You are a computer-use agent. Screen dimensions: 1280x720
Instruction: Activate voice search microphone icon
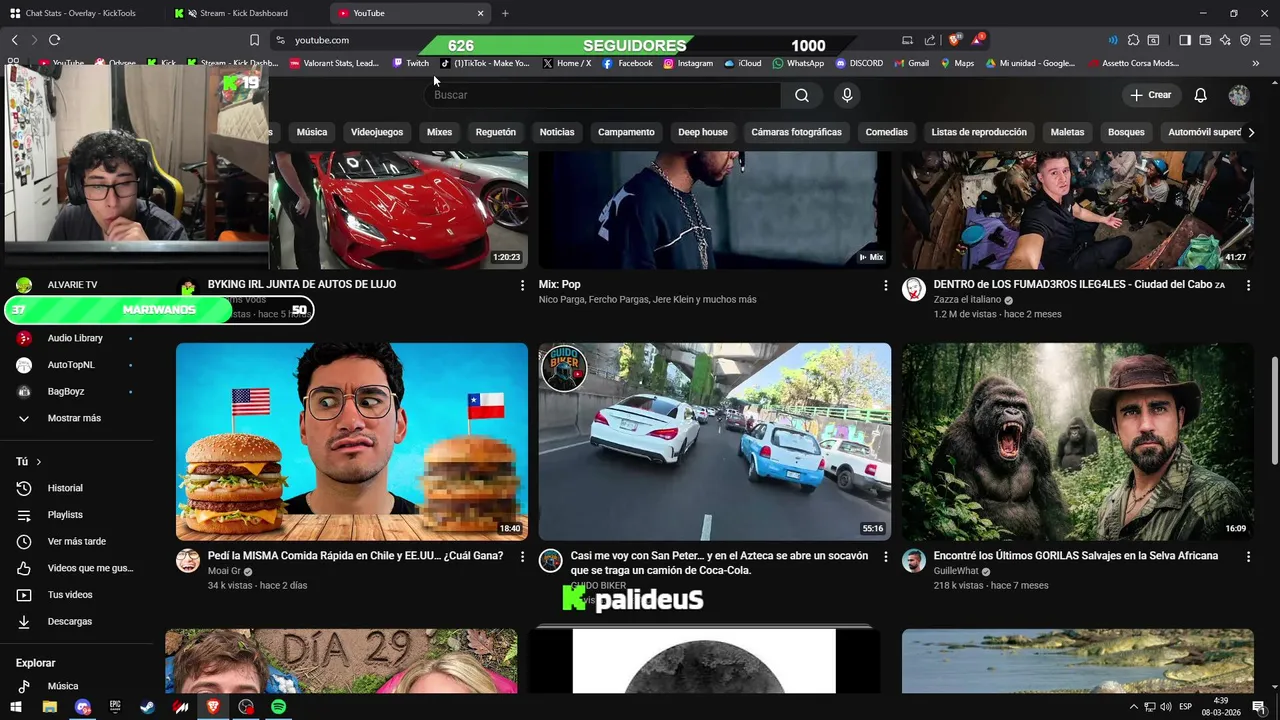coord(847,95)
